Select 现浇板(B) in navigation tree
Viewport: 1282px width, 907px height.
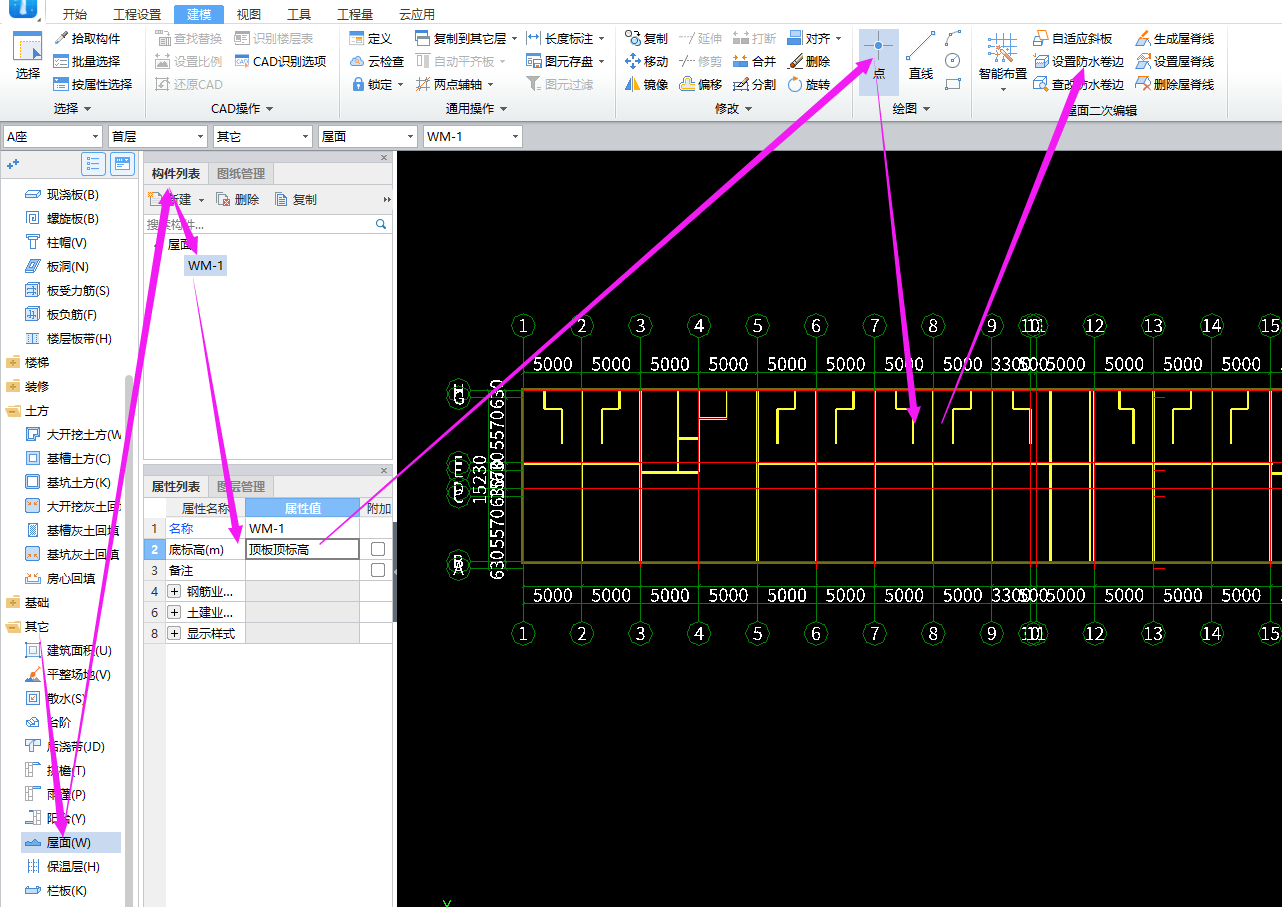tap(73, 194)
